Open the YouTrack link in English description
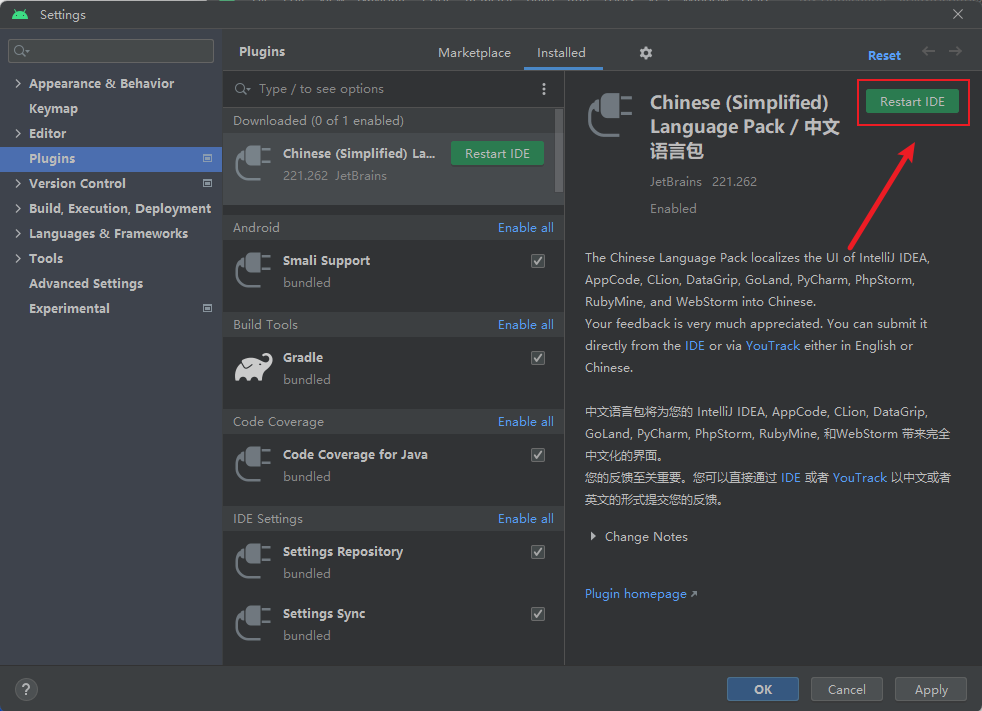The width and height of the screenshot is (982, 711). pyautogui.click(x=773, y=346)
